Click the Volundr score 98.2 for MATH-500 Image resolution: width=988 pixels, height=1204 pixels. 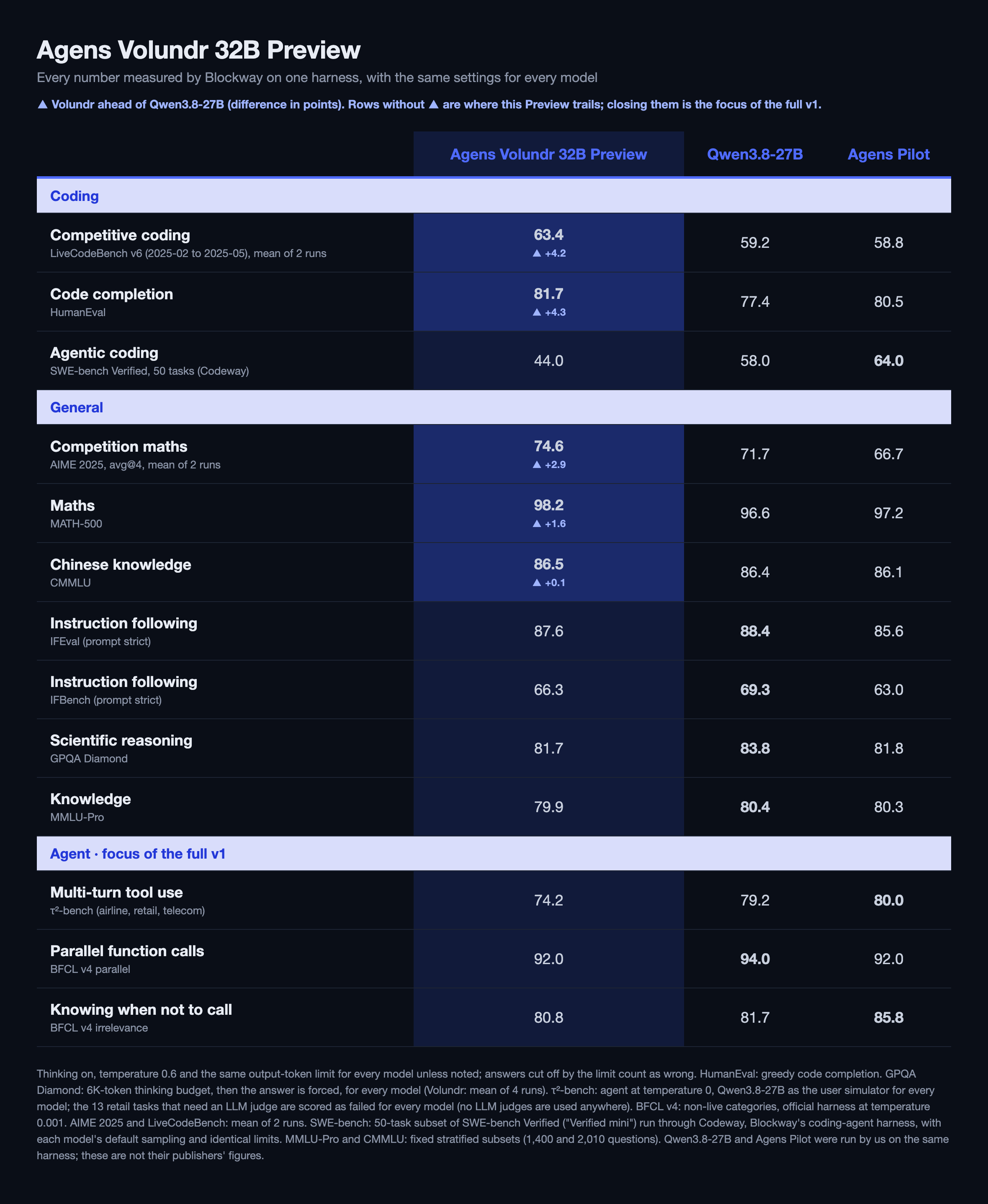549,505
